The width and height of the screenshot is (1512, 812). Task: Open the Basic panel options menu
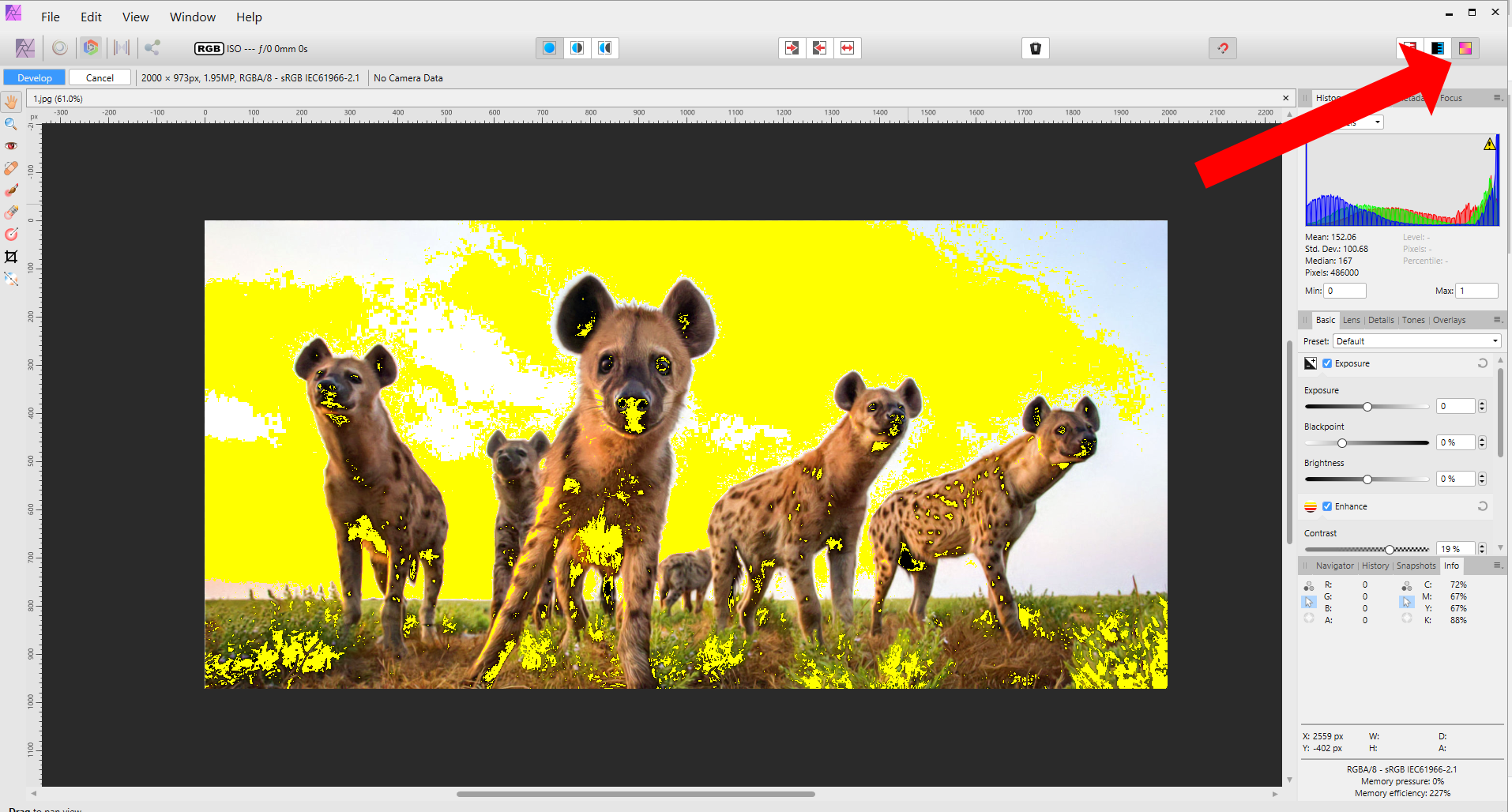(1496, 320)
